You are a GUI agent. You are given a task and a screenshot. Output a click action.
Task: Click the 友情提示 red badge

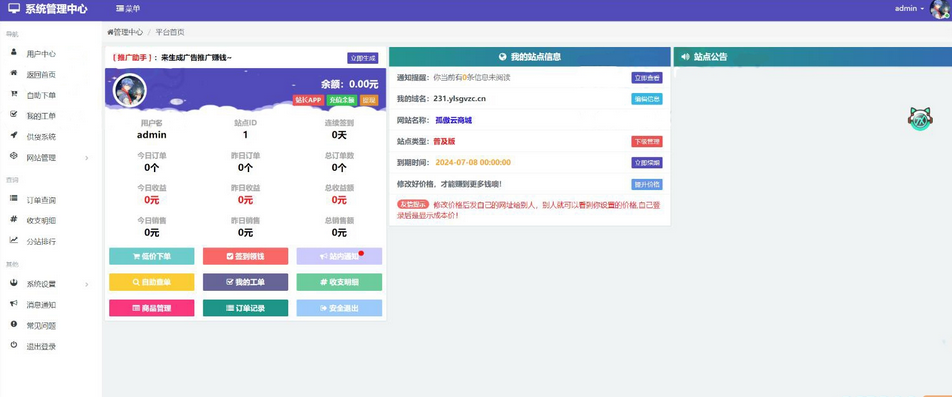pos(413,205)
